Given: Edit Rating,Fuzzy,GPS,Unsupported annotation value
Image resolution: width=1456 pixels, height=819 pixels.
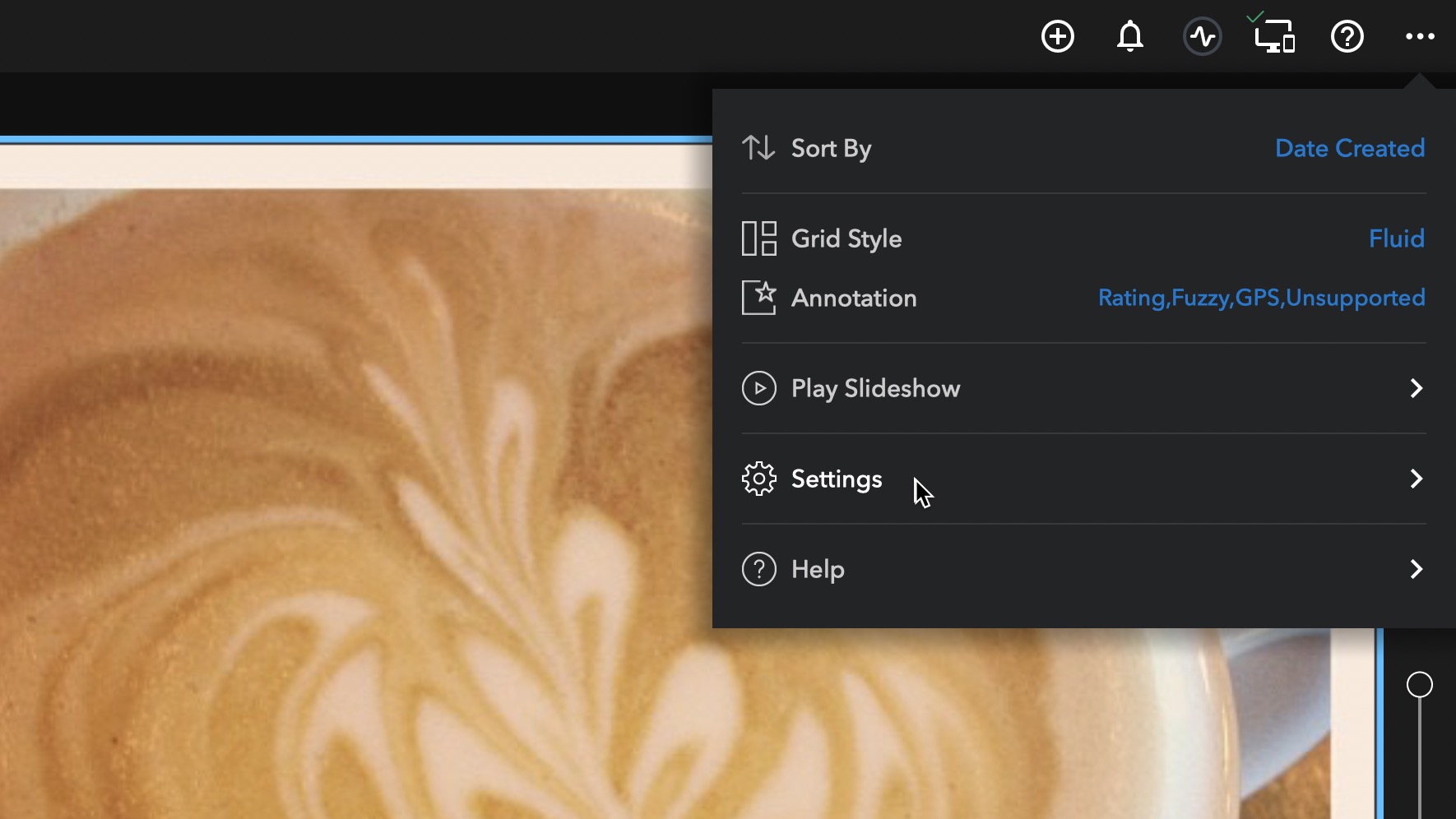Looking at the screenshot, I should [1262, 298].
